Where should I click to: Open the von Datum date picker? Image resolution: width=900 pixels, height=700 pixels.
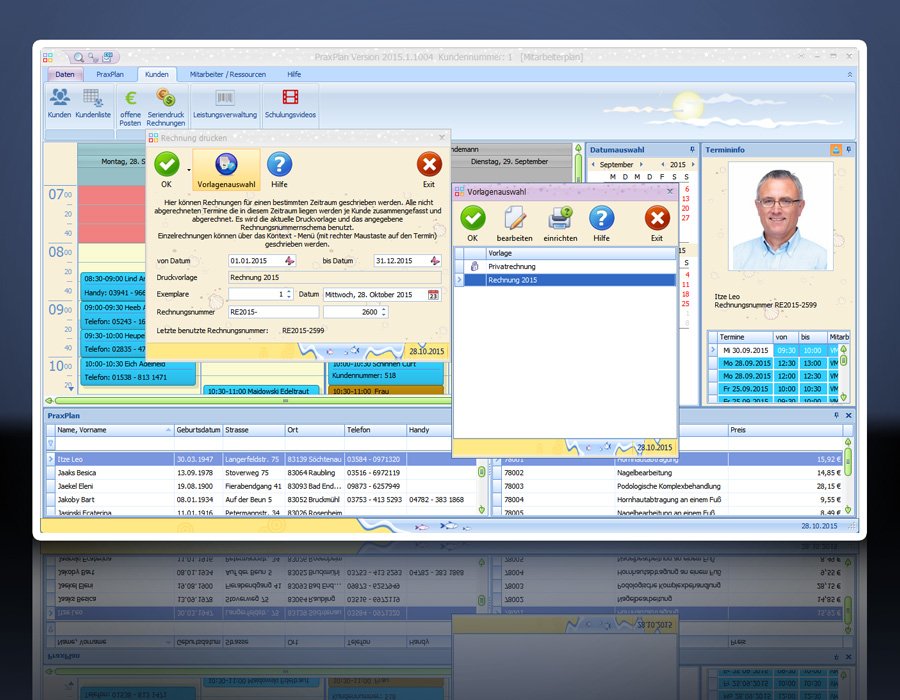[290, 261]
